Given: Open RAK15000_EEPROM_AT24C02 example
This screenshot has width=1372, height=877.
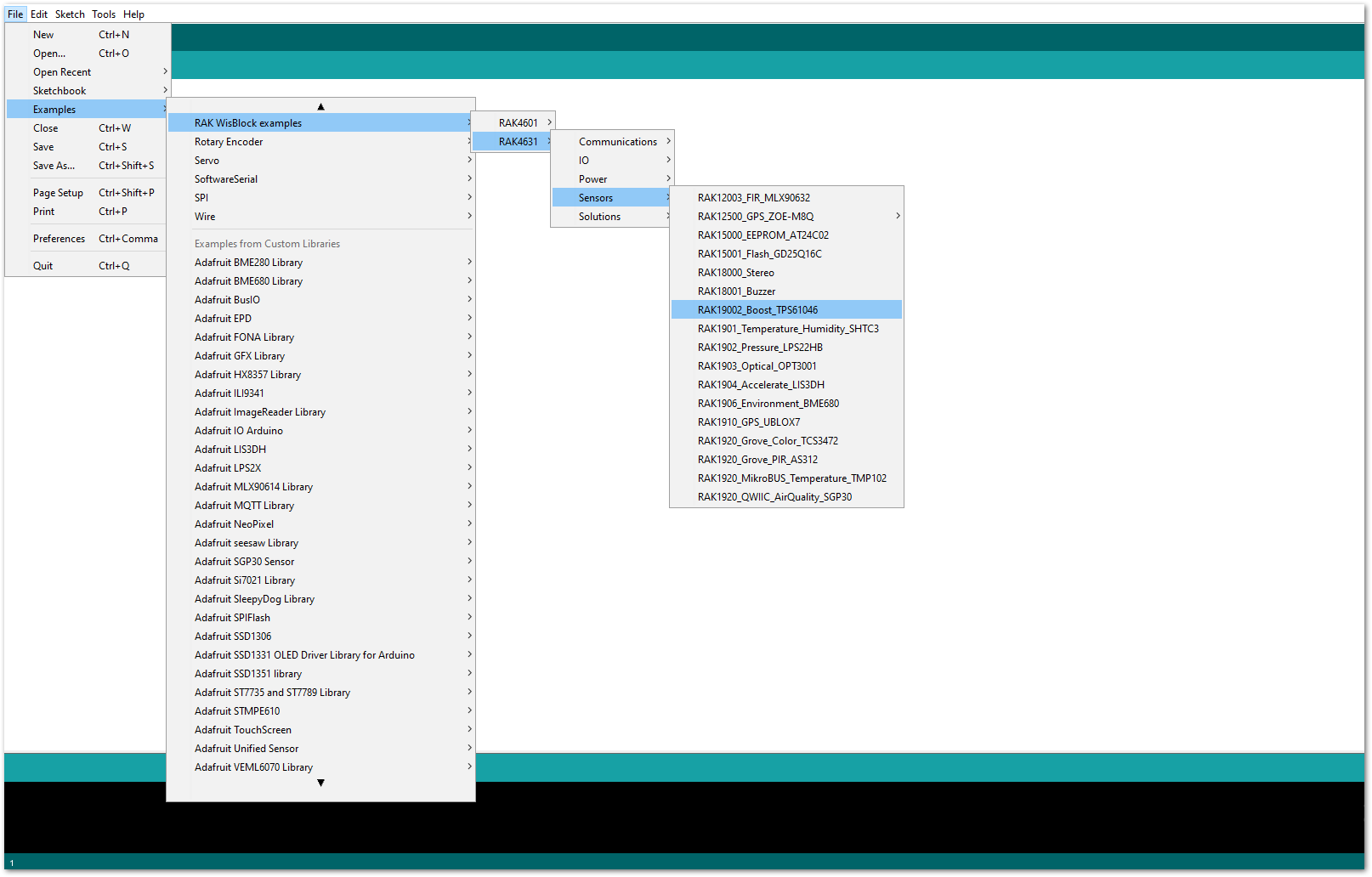Looking at the screenshot, I should click(x=786, y=235).
